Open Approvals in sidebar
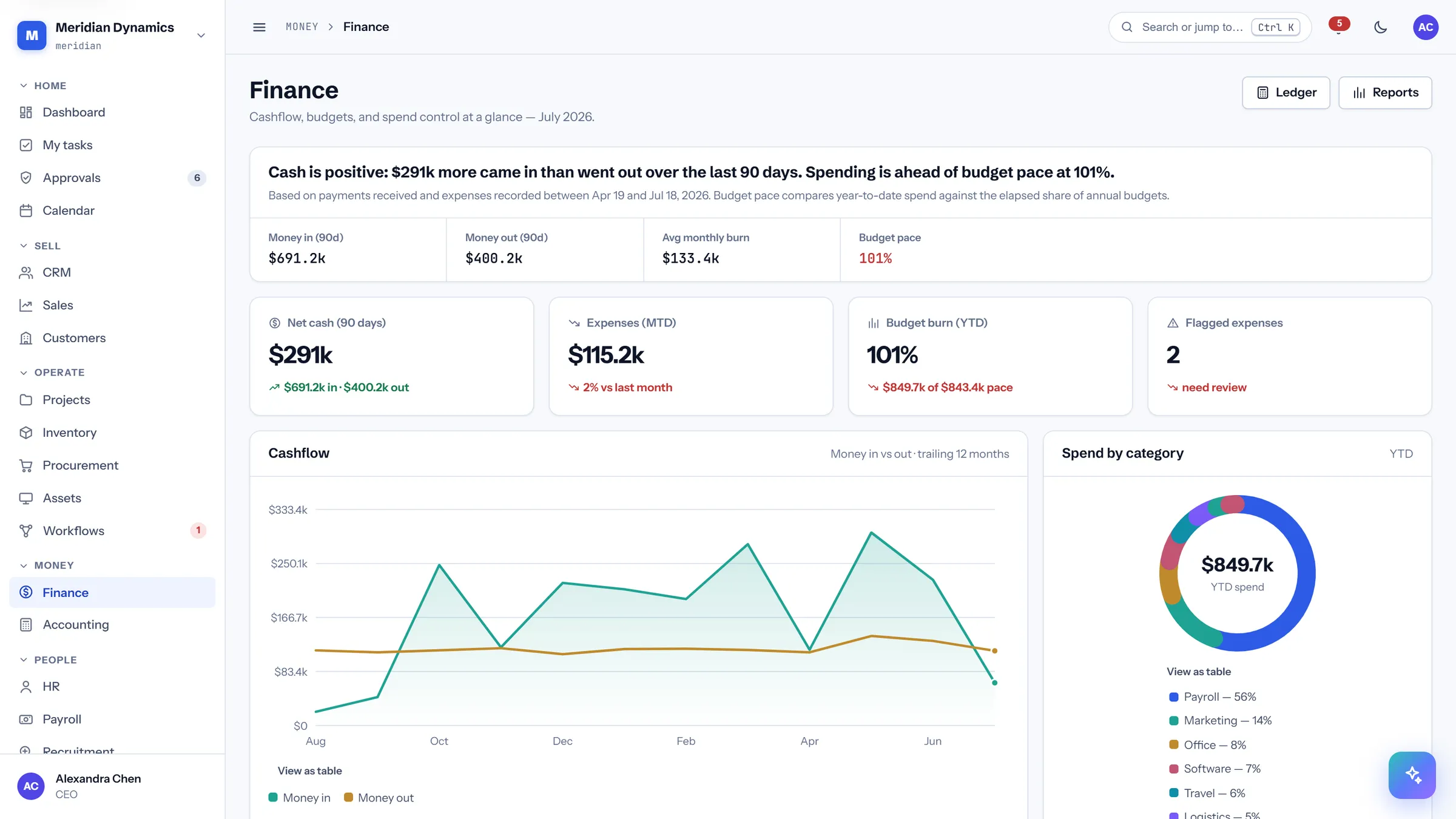This screenshot has height=819, width=1456. tap(112, 178)
